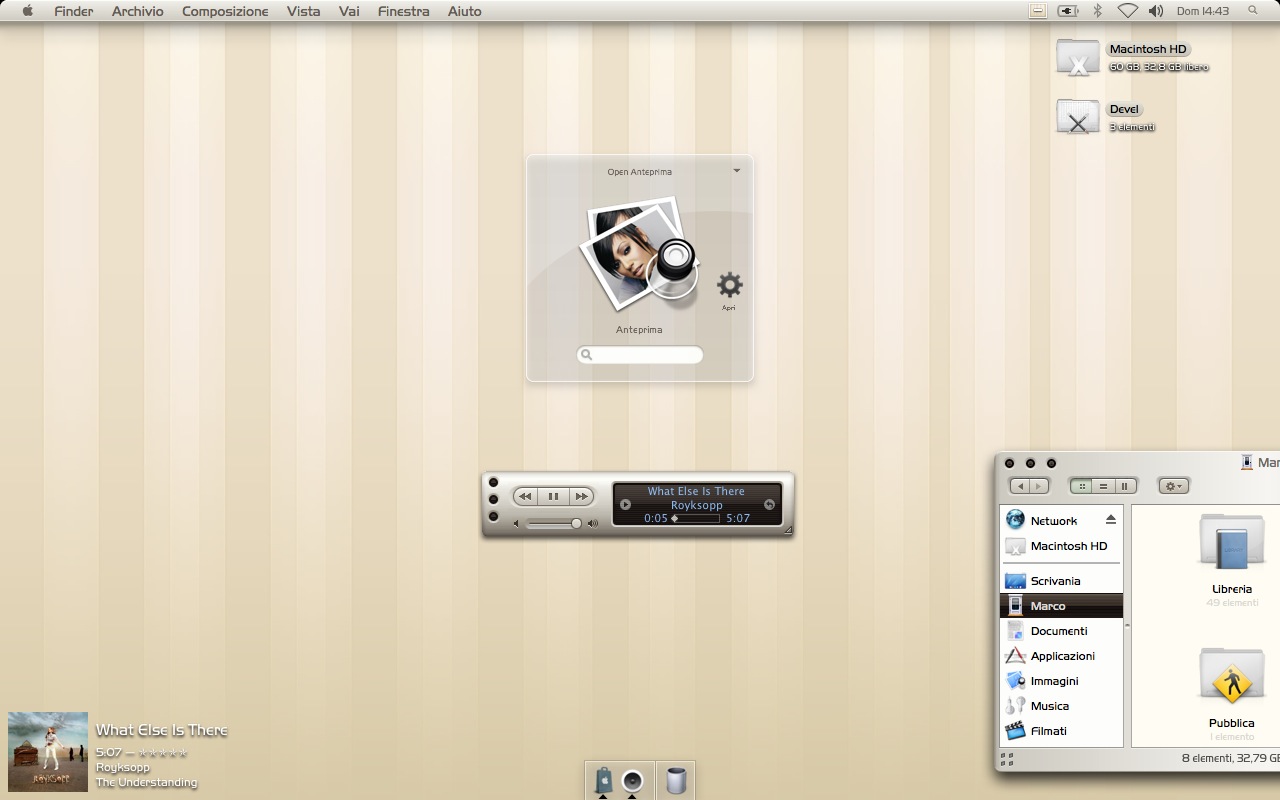Select Scrivania in Finder sidebar

click(1061, 581)
